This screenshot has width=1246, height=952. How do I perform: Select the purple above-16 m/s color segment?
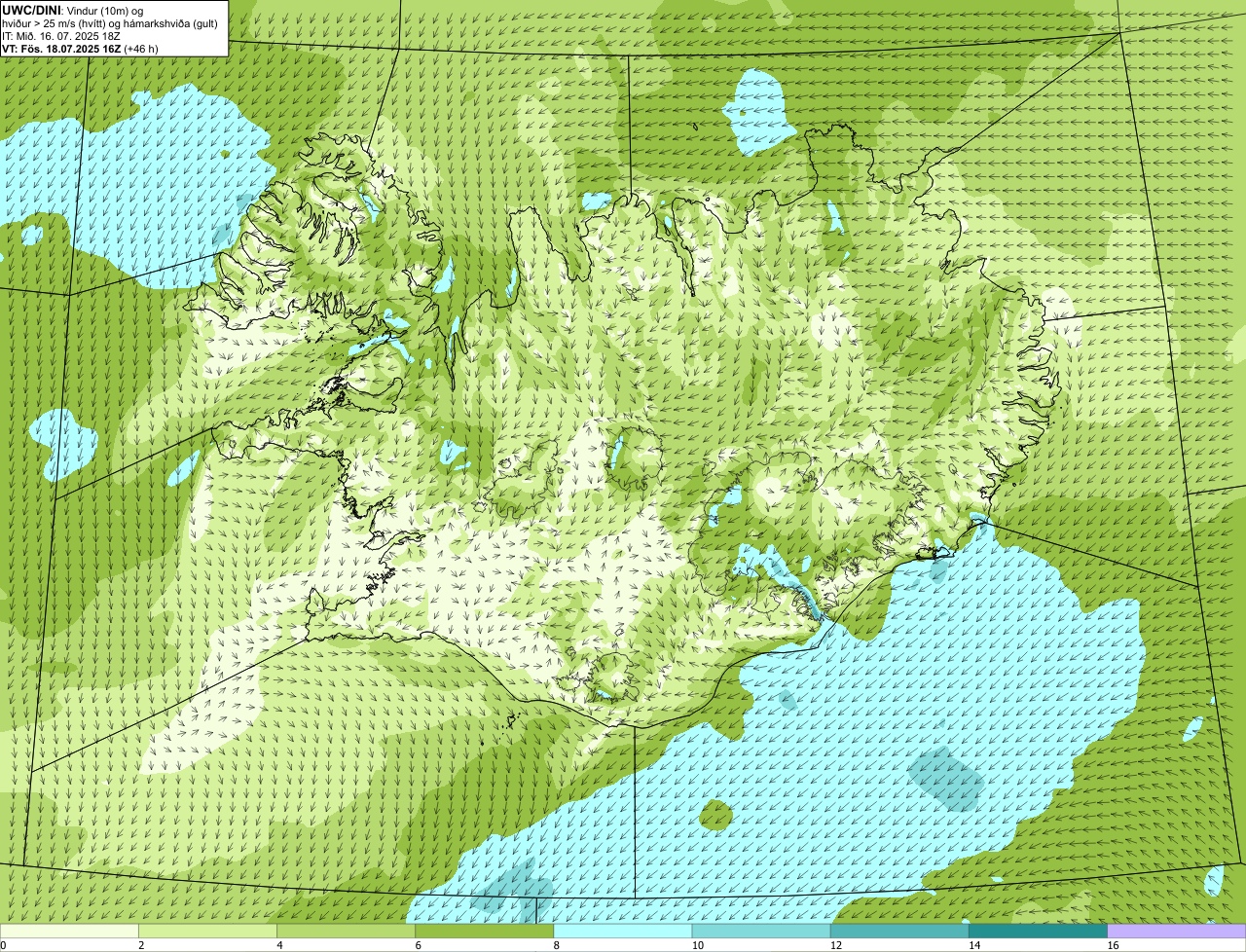click(1177, 931)
